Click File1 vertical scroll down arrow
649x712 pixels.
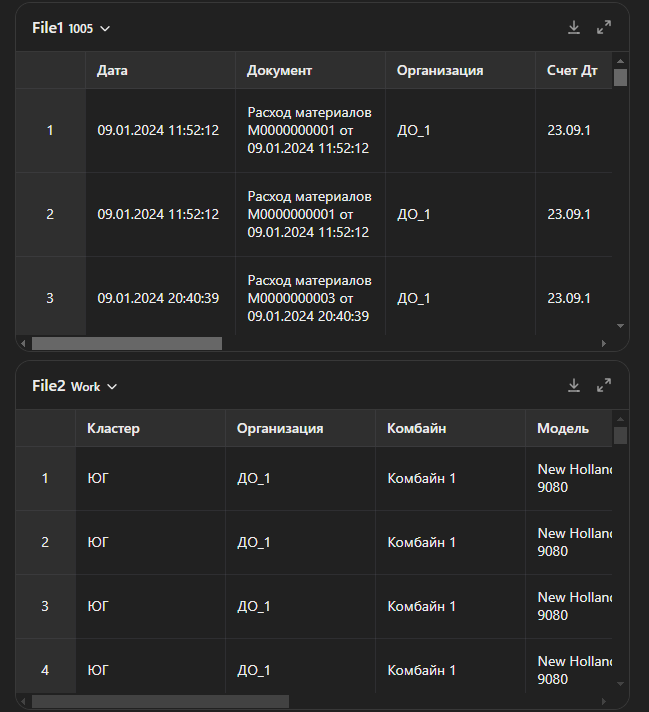[x=620, y=326]
